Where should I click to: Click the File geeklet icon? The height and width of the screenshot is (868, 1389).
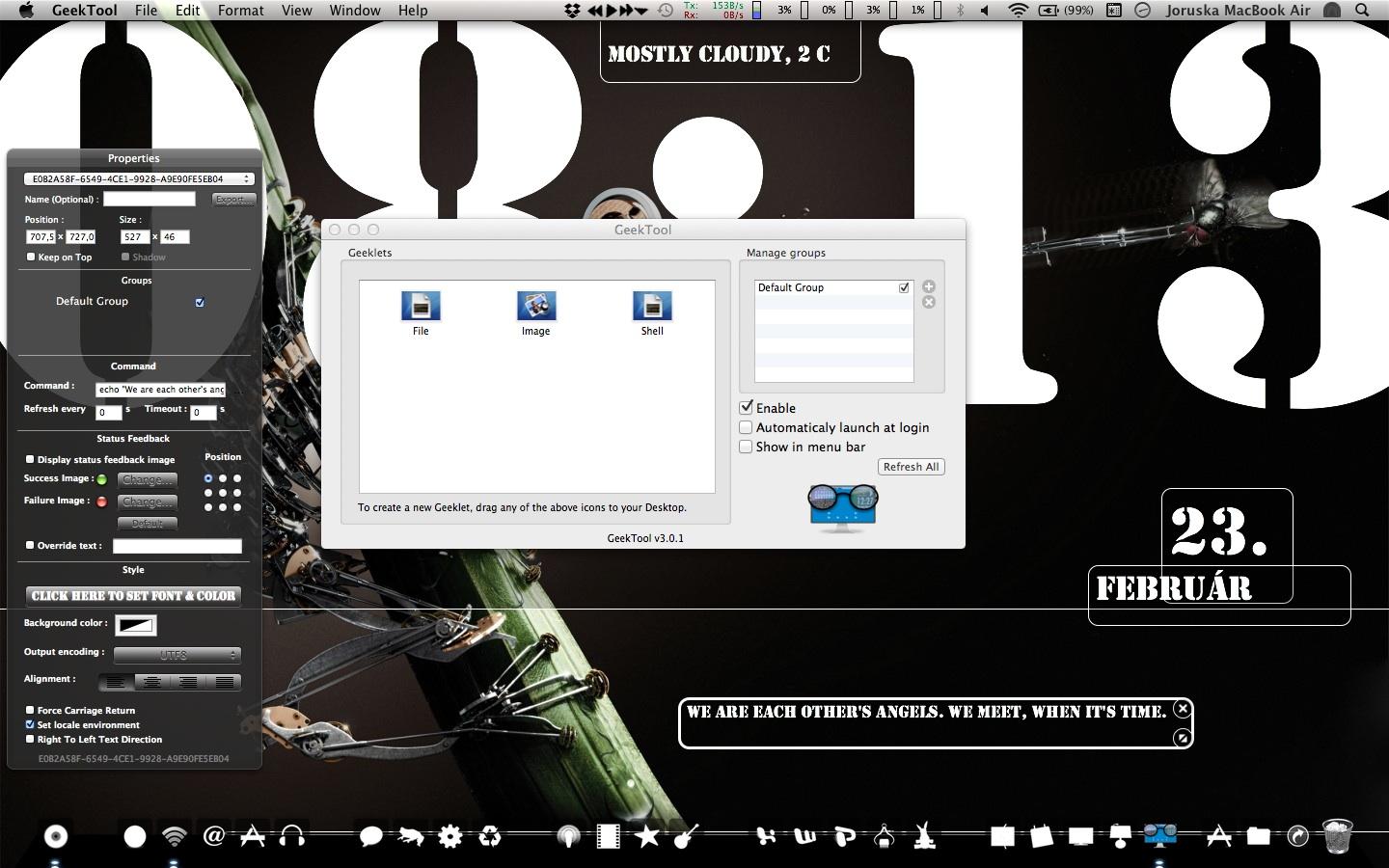pos(421,306)
